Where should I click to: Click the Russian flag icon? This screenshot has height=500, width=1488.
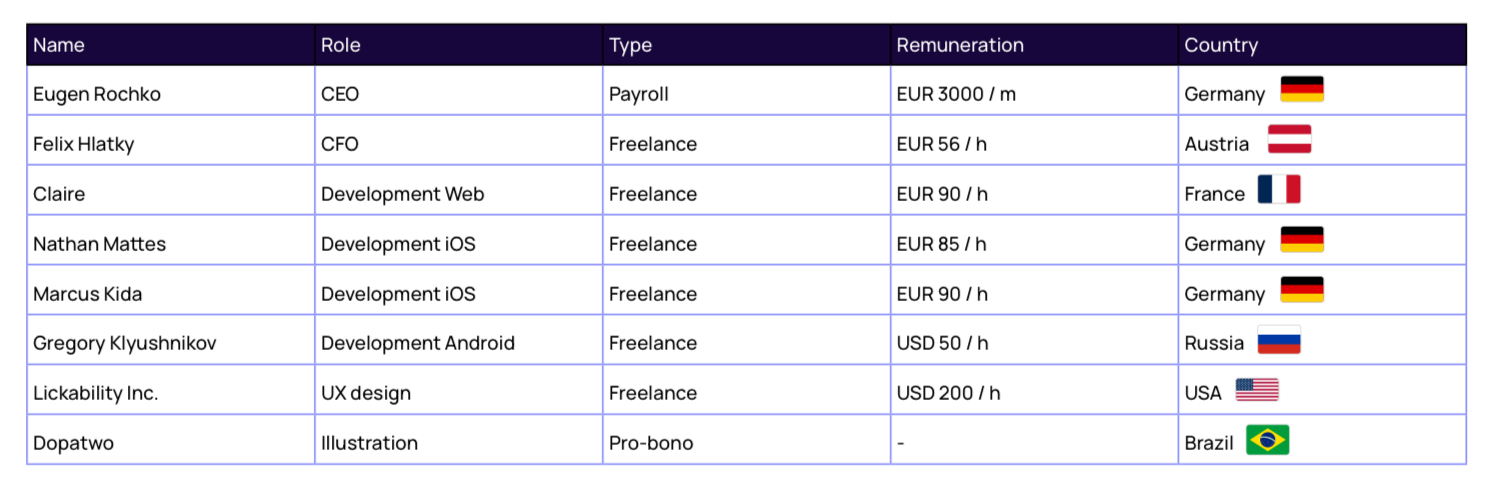pyautogui.click(x=1279, y=340)
